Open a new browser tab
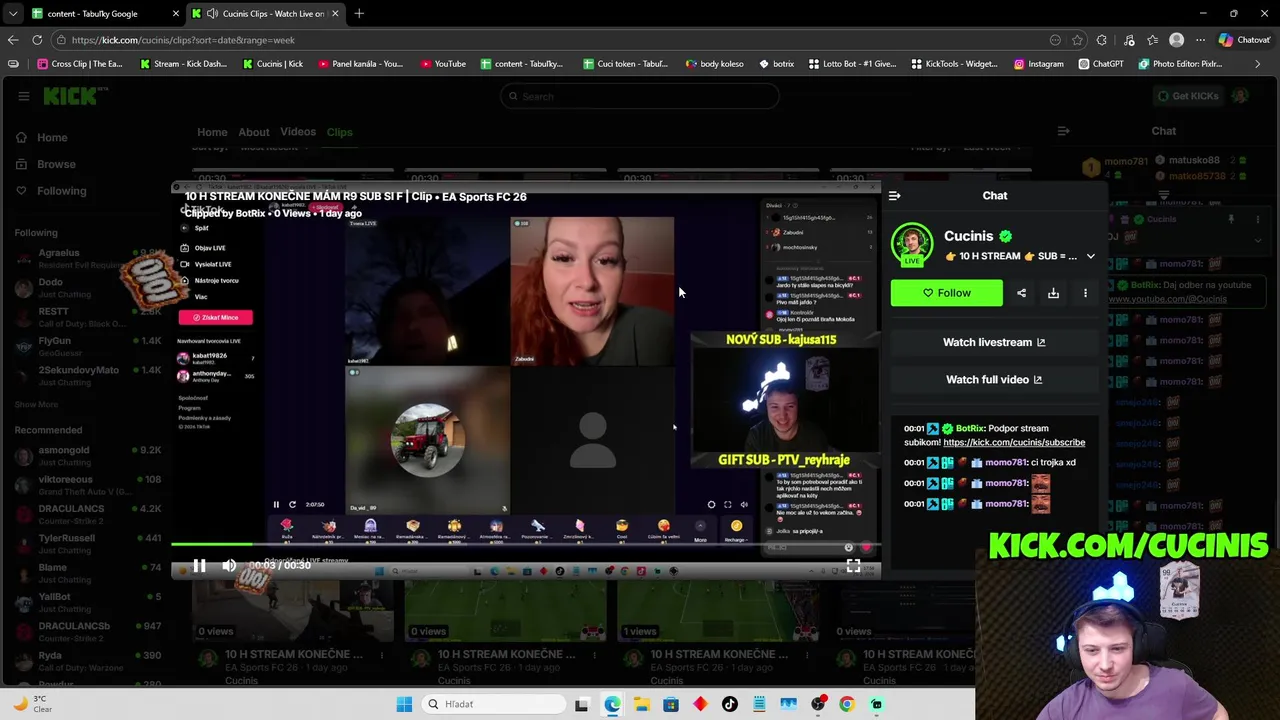 (x=359, y=14)
